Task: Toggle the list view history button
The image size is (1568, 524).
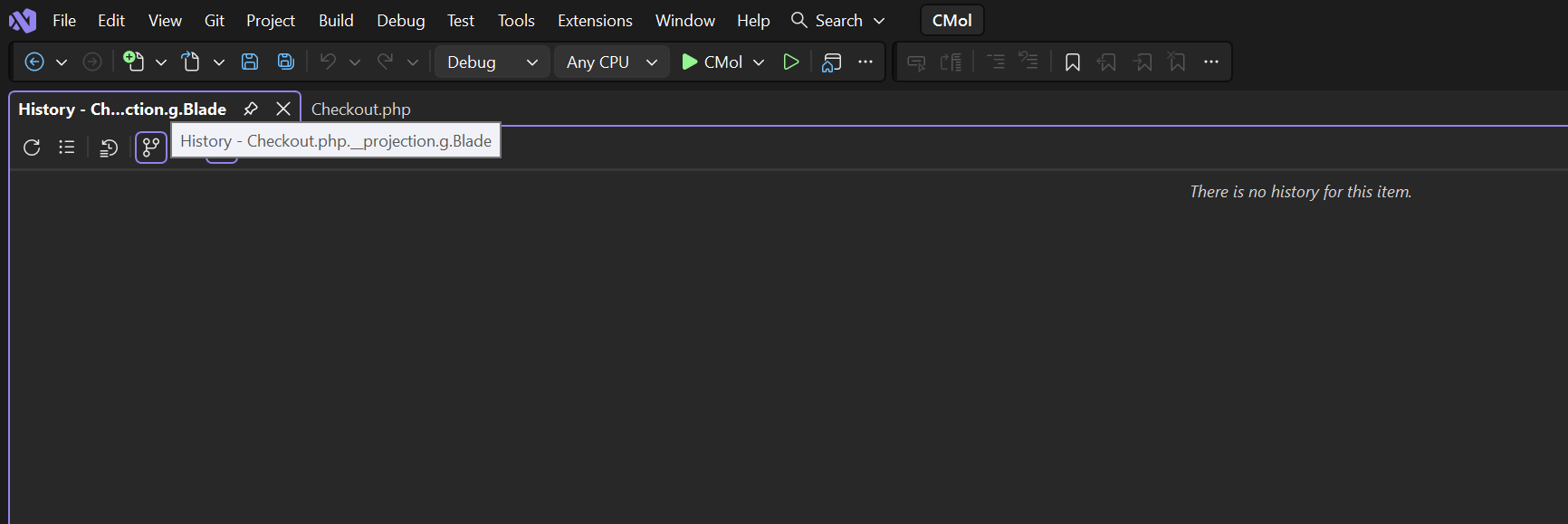Action: [x=67, y=147]
